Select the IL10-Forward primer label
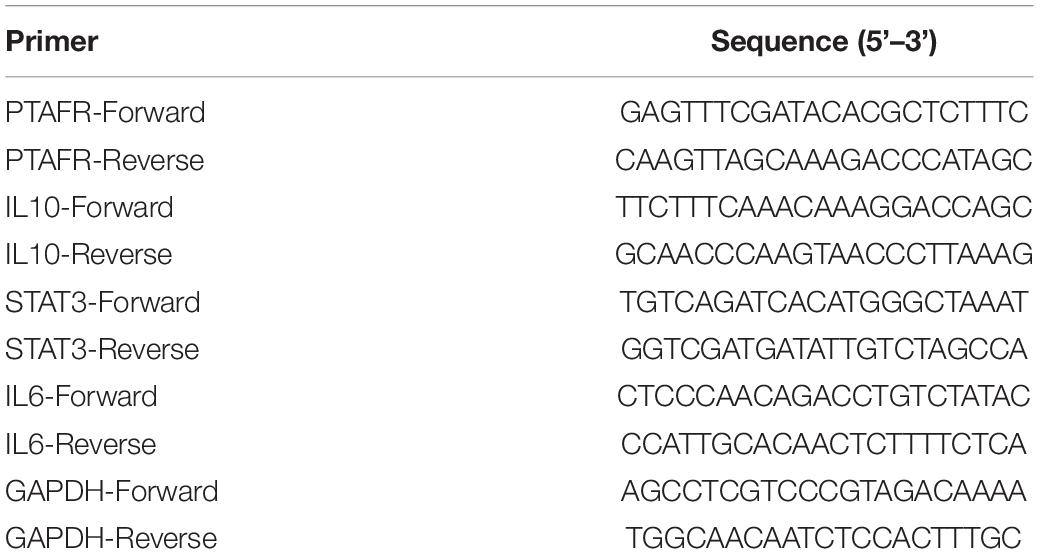Image resolution: width=1039 pixels, height=554 pixels. click(x=89, y=207)
